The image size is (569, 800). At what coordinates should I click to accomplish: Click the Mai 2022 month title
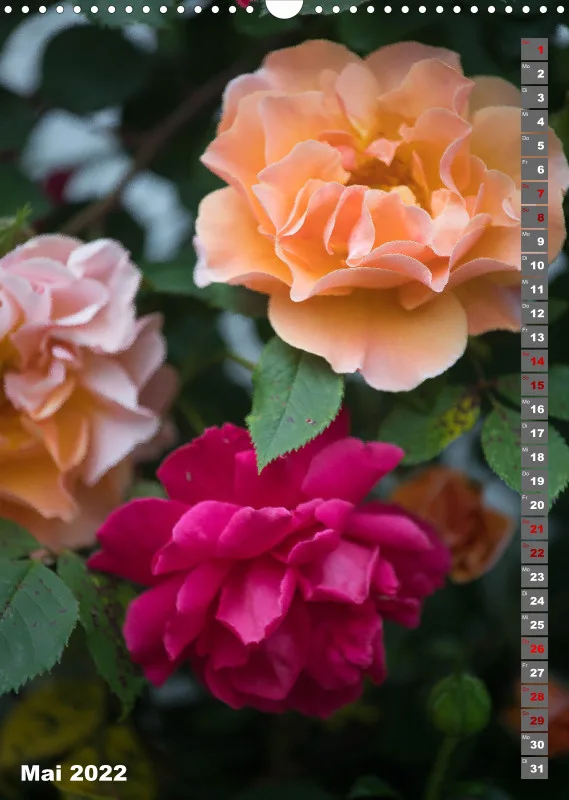pos(73,772)
